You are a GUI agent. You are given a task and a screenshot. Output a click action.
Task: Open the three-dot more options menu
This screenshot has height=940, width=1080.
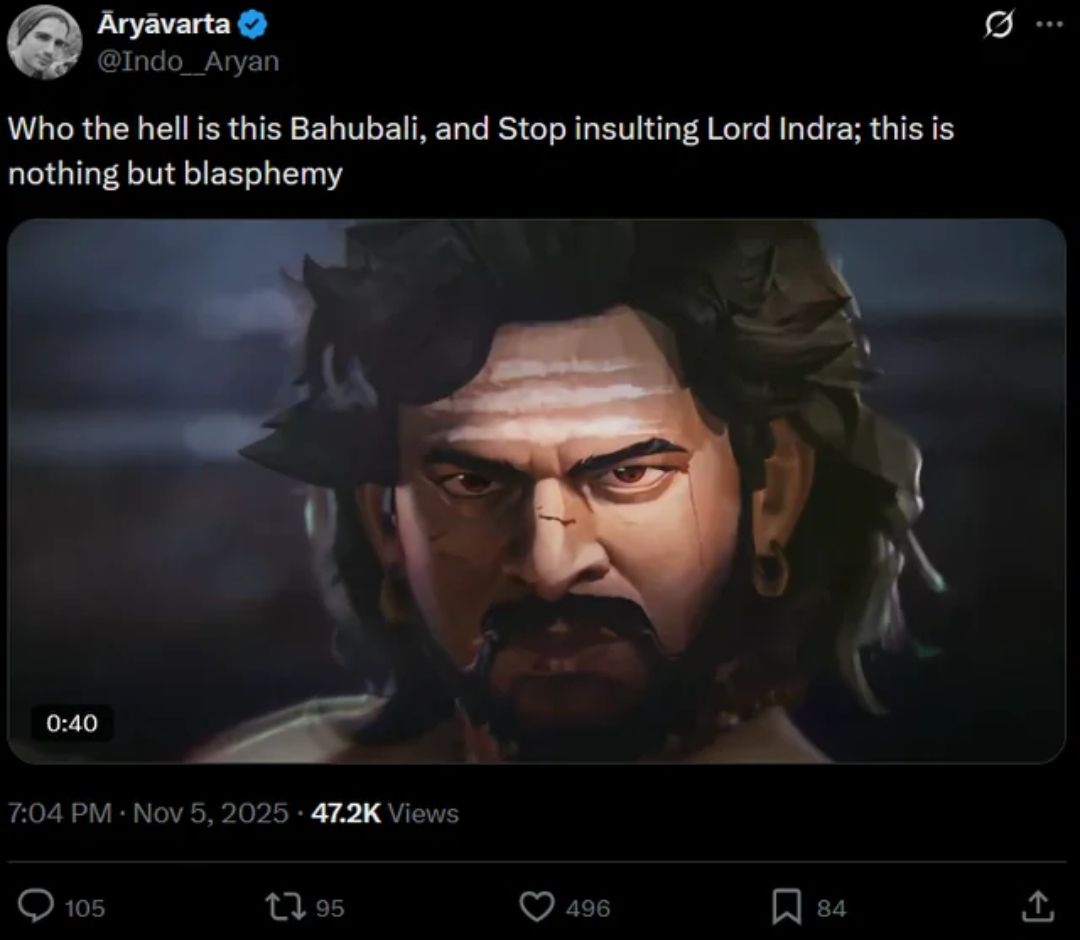[x=1047, y=24]
